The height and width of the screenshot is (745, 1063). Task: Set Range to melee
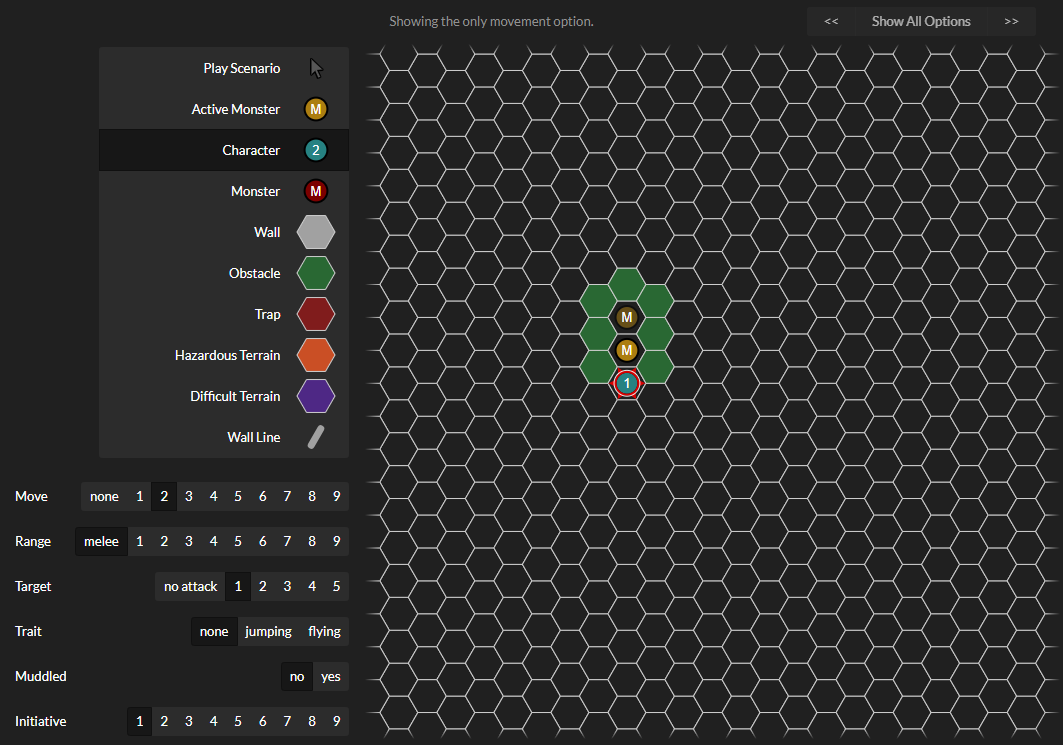click(x=102, y=542)
